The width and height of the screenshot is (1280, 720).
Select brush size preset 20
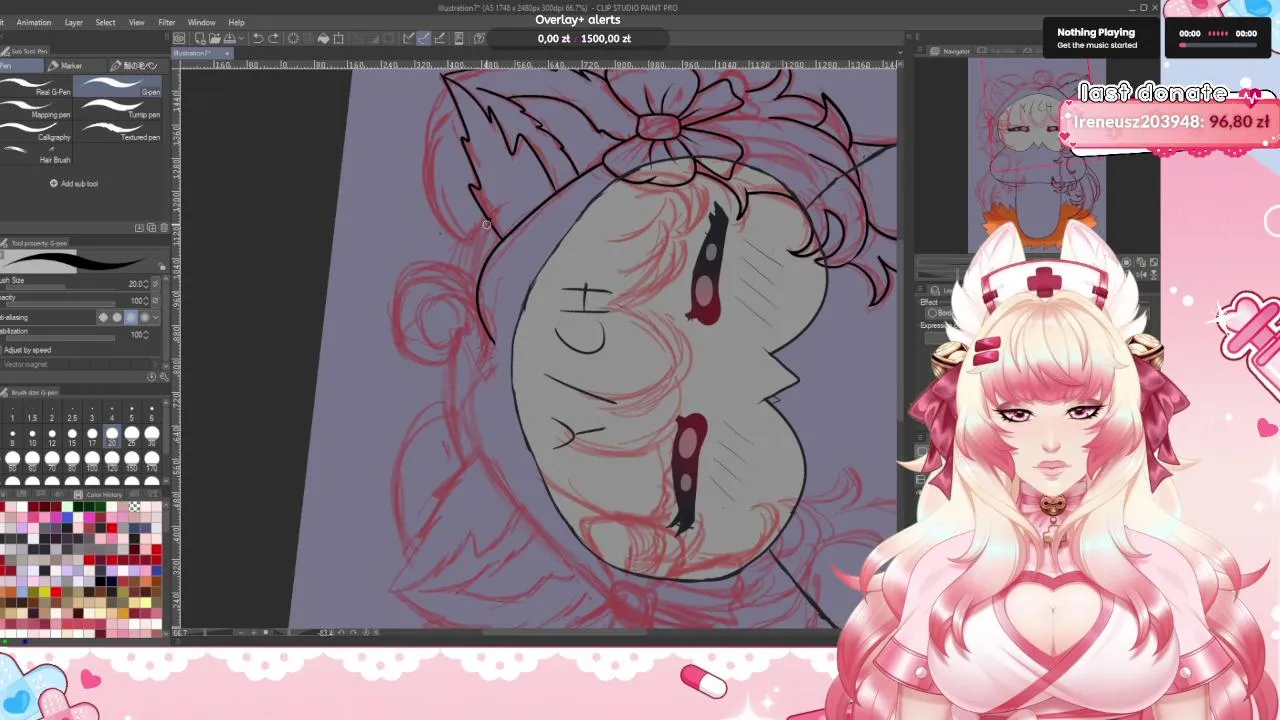(111, 437)
